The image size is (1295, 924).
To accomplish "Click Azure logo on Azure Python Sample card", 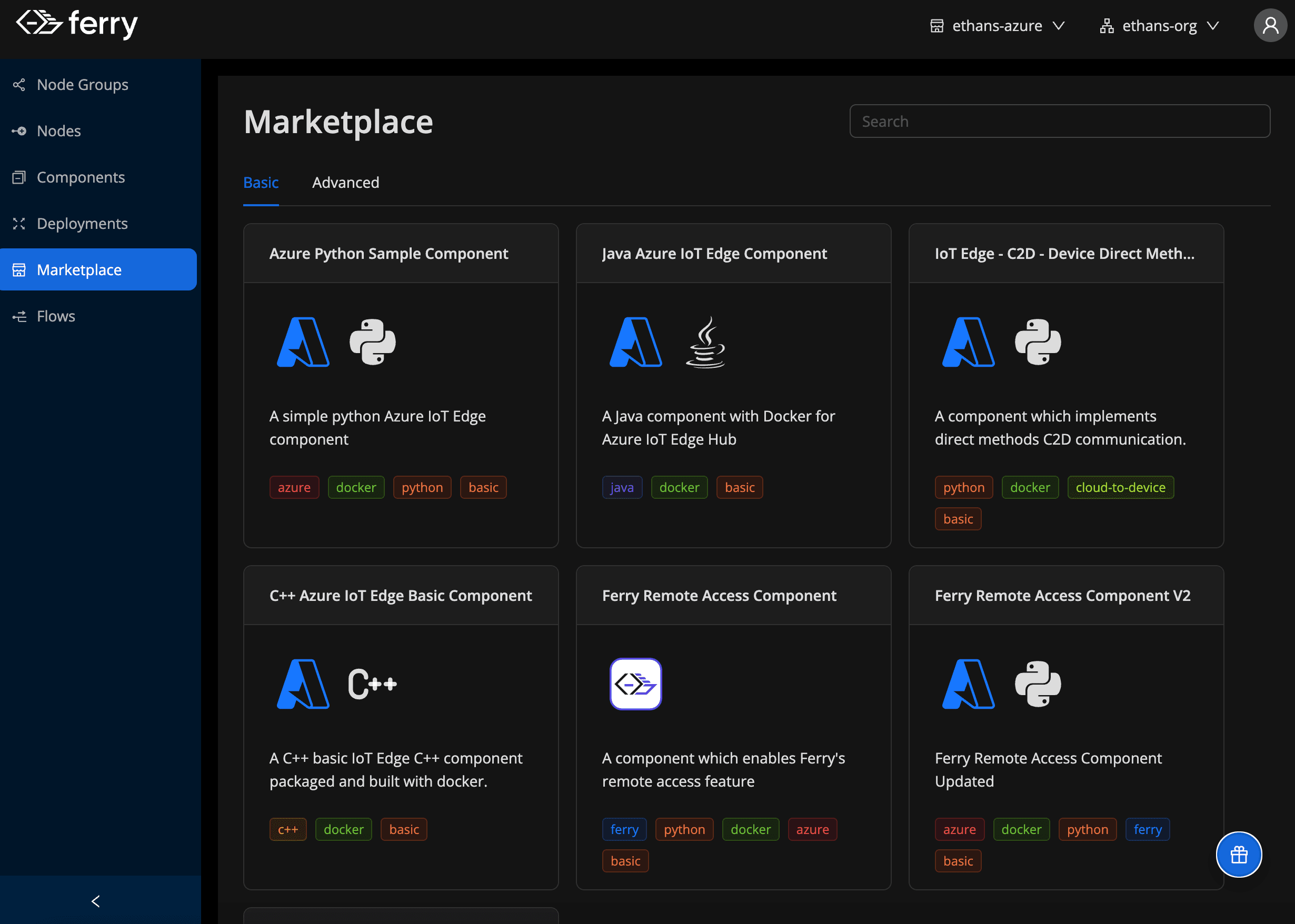I will coord(303,342).
